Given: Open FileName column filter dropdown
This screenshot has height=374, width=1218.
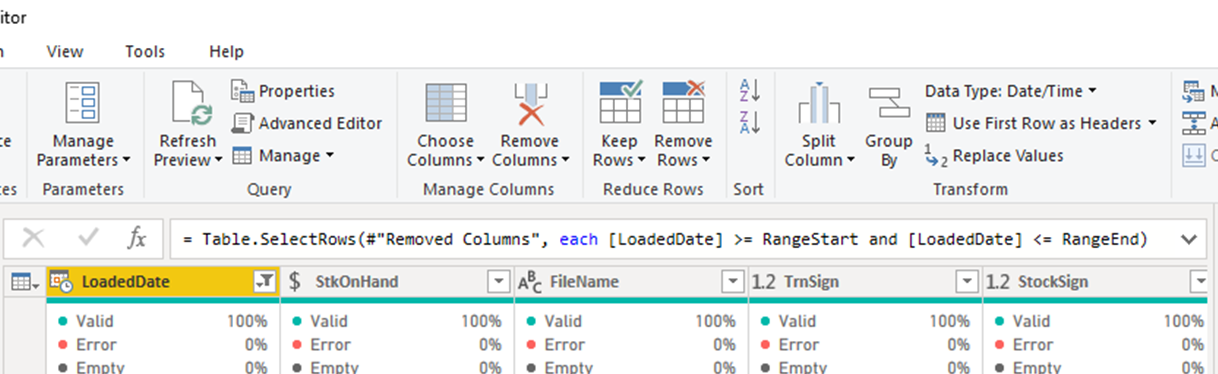Looking at the screenshot, I should (733, 283).
